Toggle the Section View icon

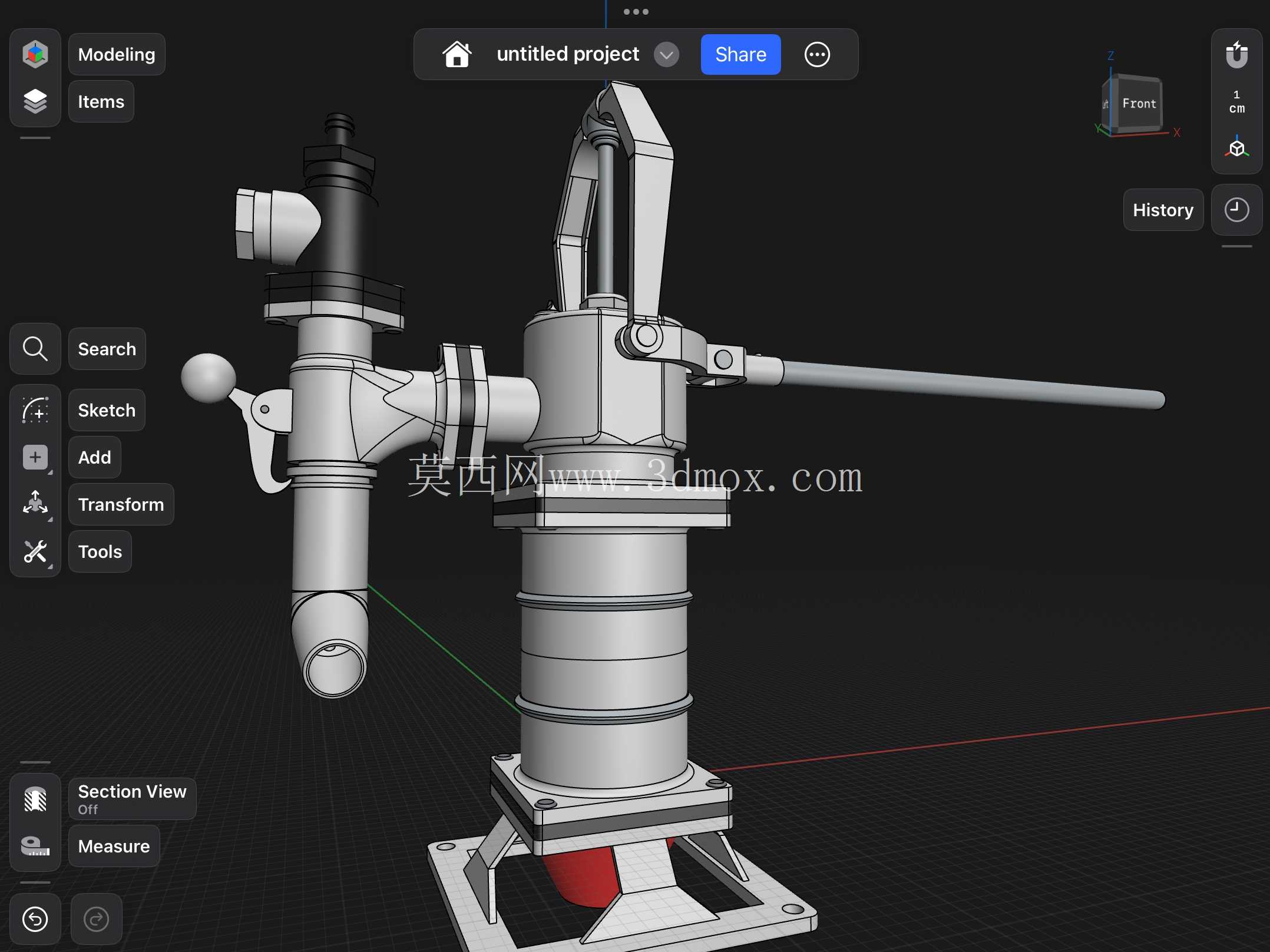coord(35,799)
